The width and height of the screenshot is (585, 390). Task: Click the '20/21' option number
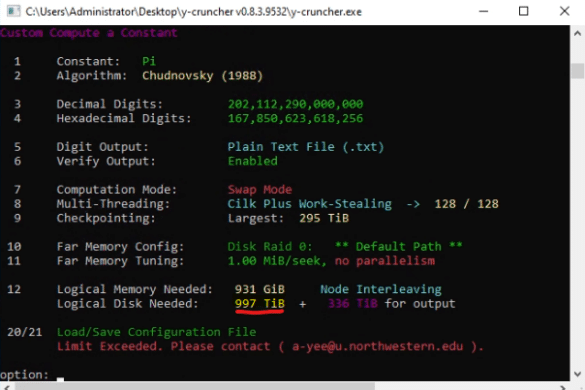click(x=25, y=332)
